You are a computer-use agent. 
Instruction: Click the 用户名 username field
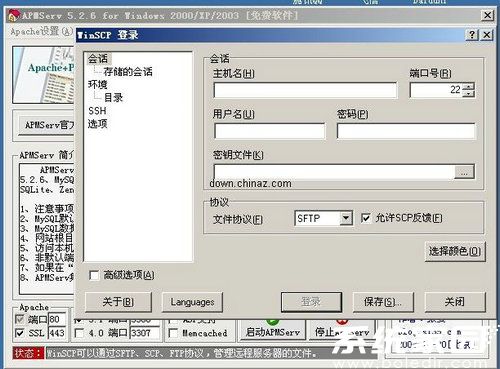[x=270, y=131]
